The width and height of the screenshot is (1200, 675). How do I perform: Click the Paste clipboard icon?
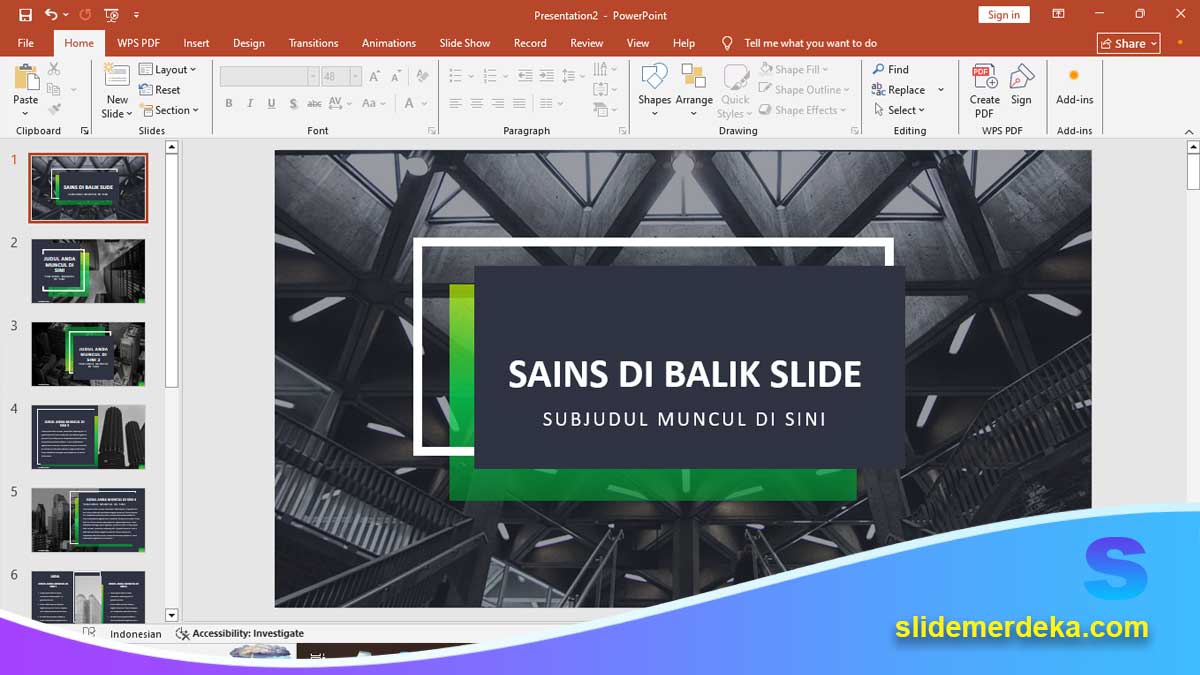26,78
